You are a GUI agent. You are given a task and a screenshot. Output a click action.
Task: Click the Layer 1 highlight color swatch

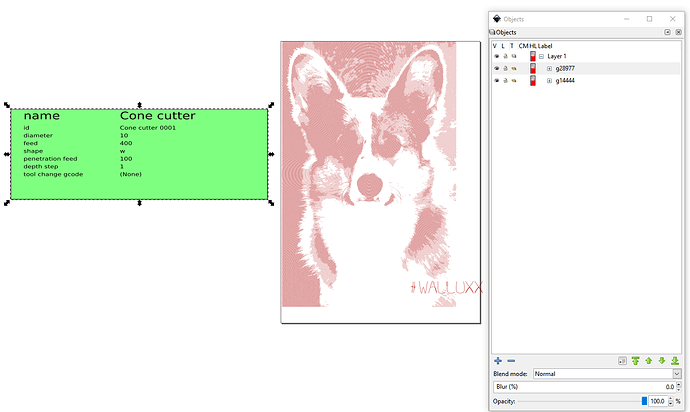532,57
